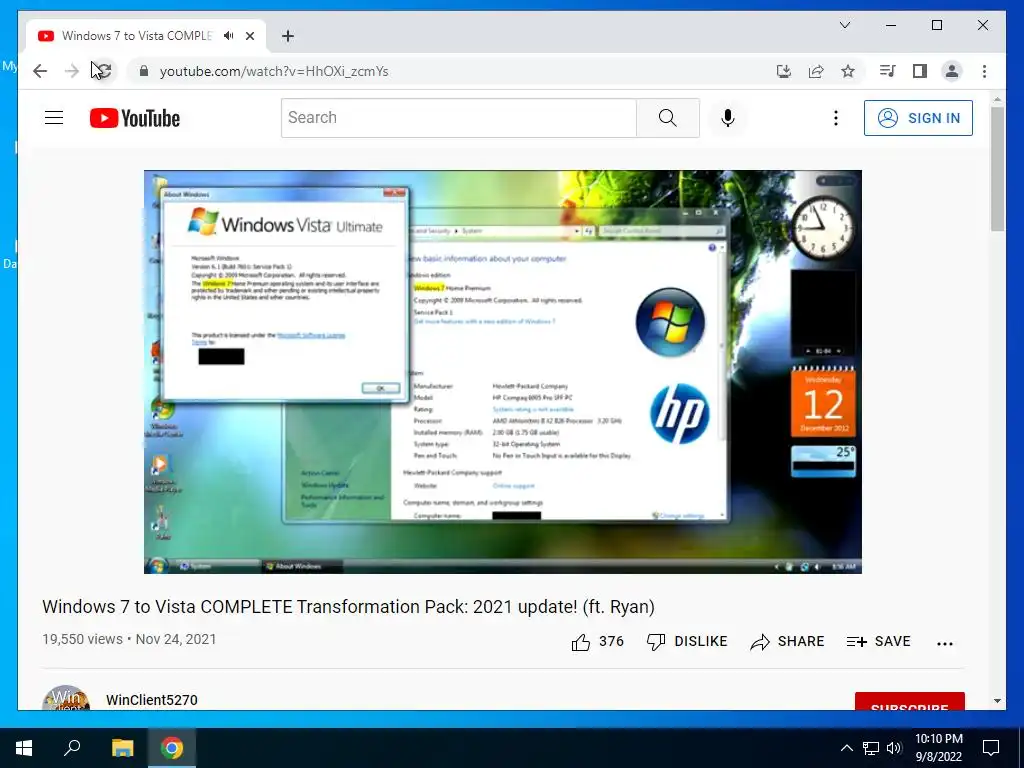Click the SIGN IN button
The width and height of the screenshot is (1024, 768).
coord(918,118)
